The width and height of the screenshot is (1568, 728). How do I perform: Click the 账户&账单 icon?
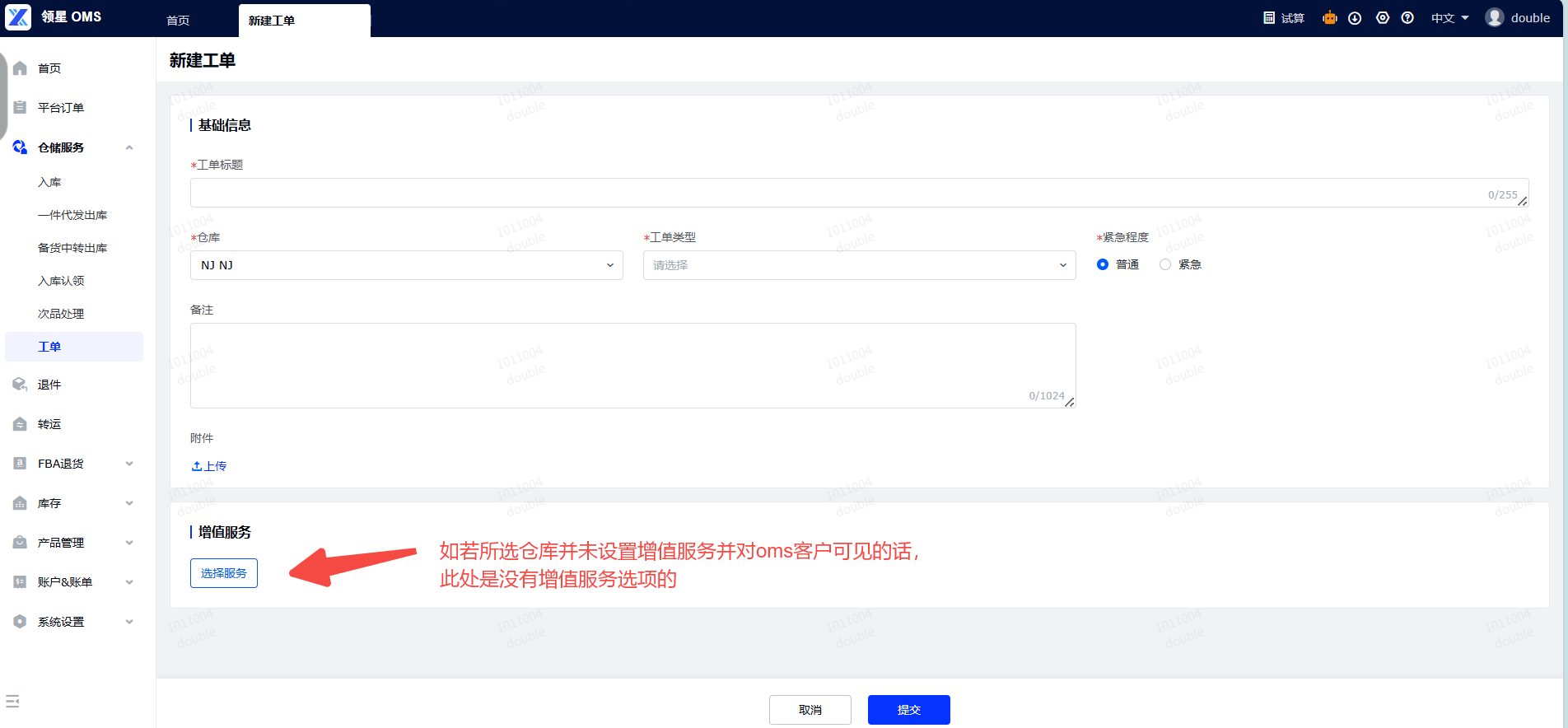(21, 582)
